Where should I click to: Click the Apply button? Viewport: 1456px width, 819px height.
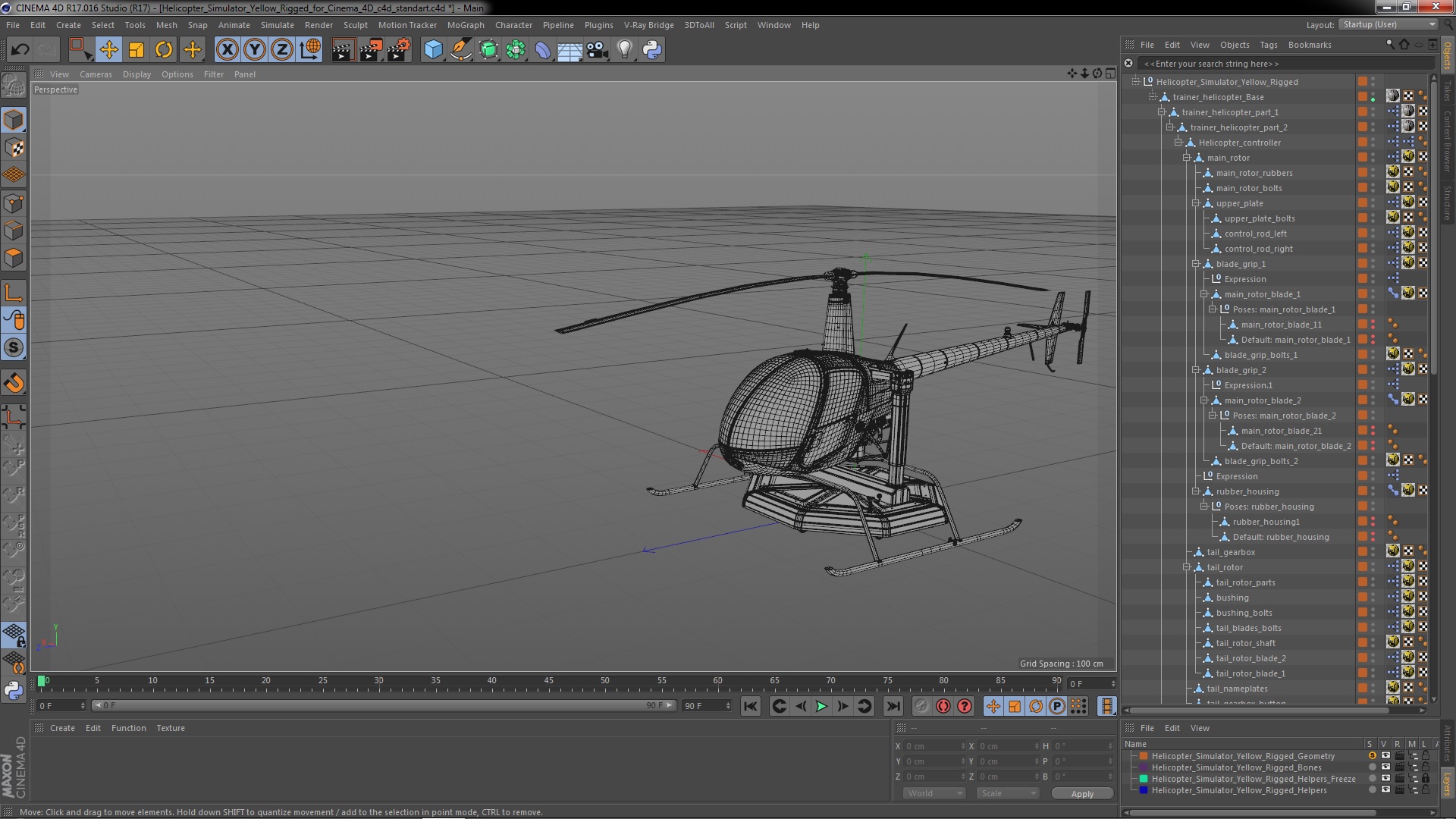(1082, 793)
